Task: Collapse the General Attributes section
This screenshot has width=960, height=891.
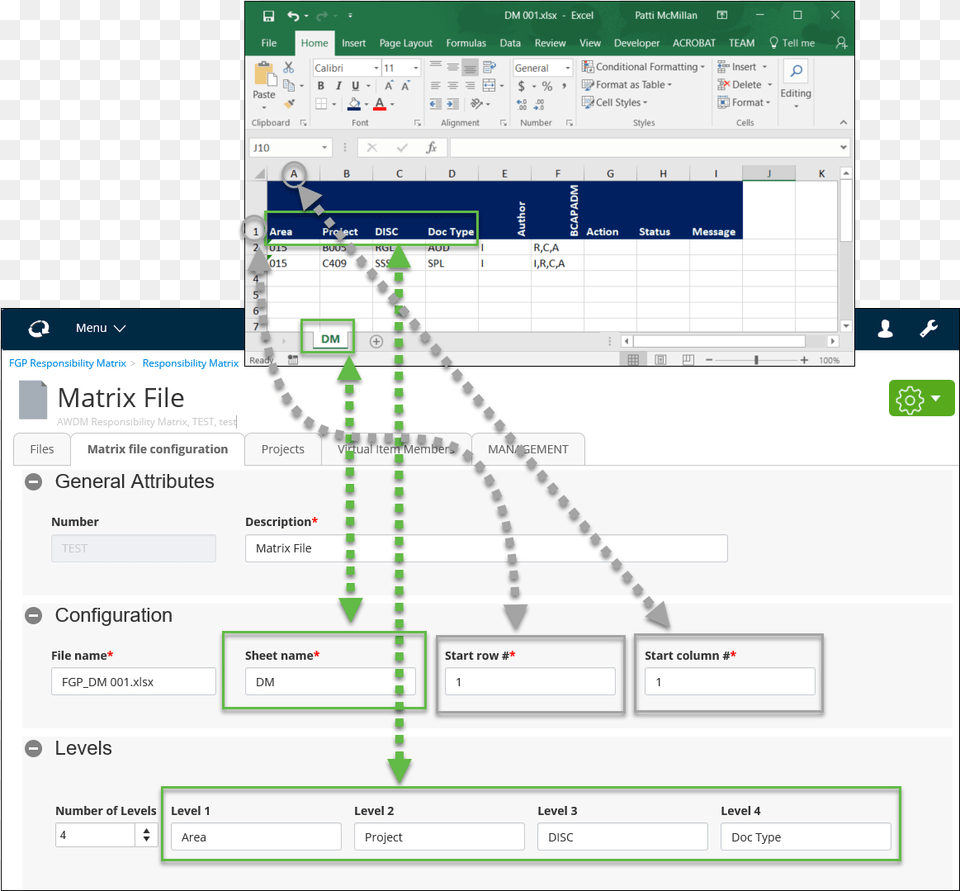Action: pos(33,482)
